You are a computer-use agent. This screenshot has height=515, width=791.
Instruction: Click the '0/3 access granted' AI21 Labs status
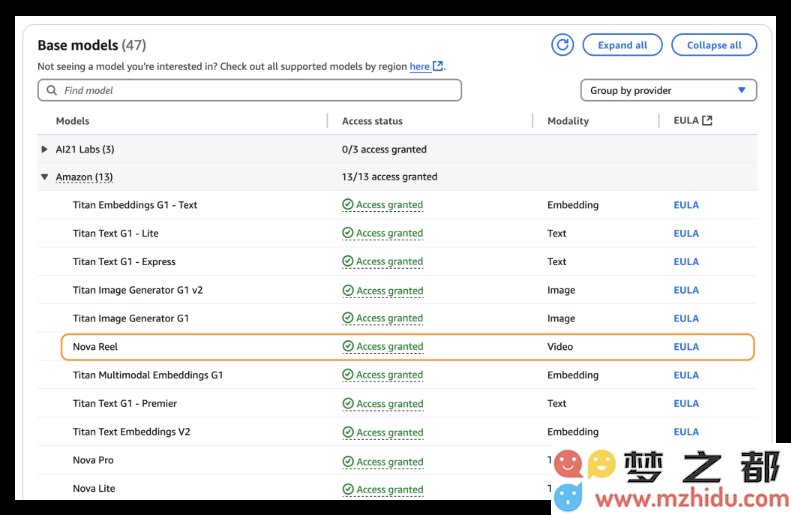pyautogui.click(x=384, y=149)
